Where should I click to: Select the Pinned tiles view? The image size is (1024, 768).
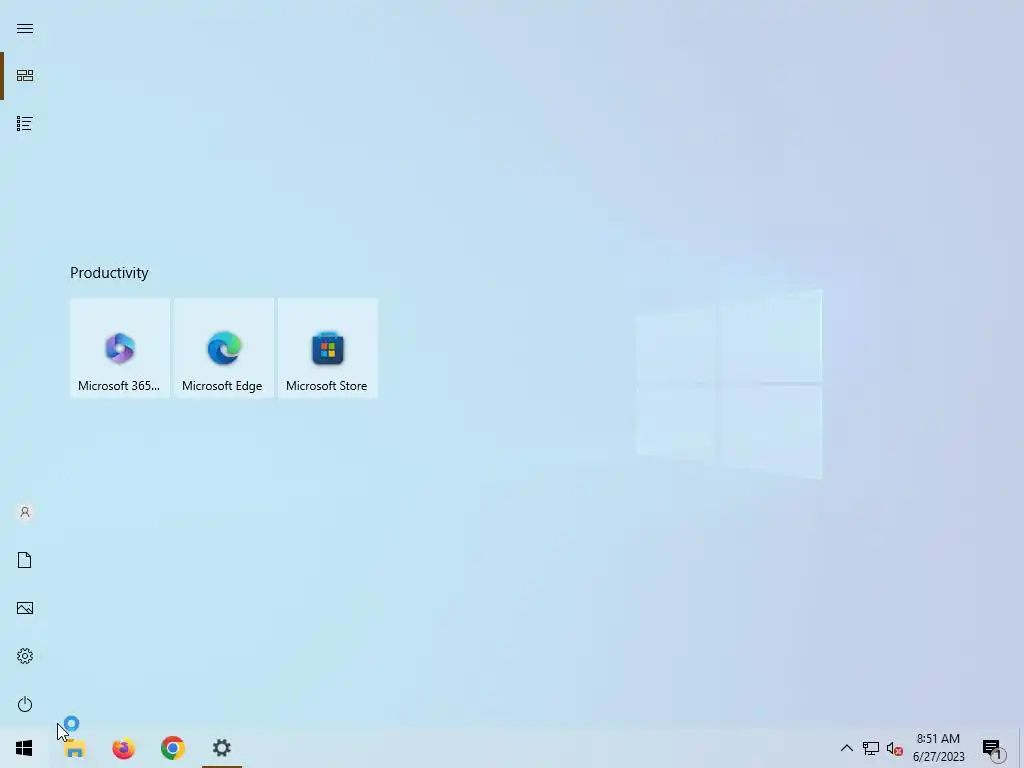coord(25,76)
